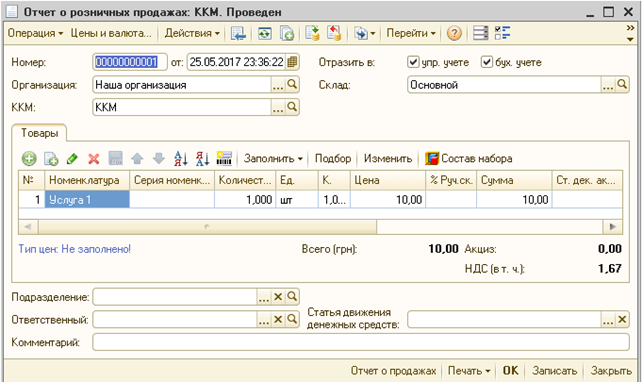Open the Печать dropdown
This screenshot has height=382, width=643.
469,371
